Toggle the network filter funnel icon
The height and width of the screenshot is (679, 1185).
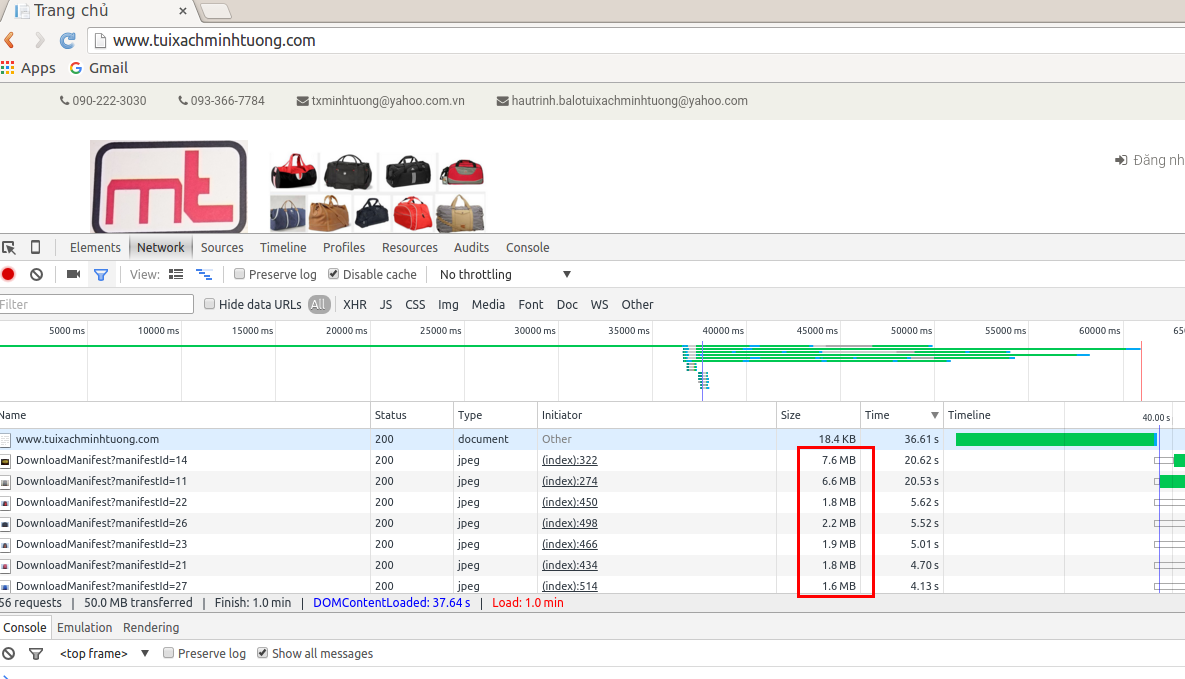click(x=101, y=274)
